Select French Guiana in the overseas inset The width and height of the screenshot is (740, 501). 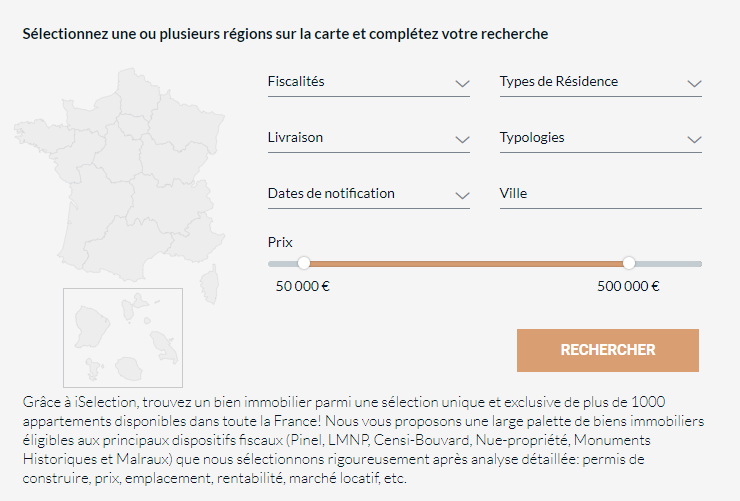(x=91, y=326)
